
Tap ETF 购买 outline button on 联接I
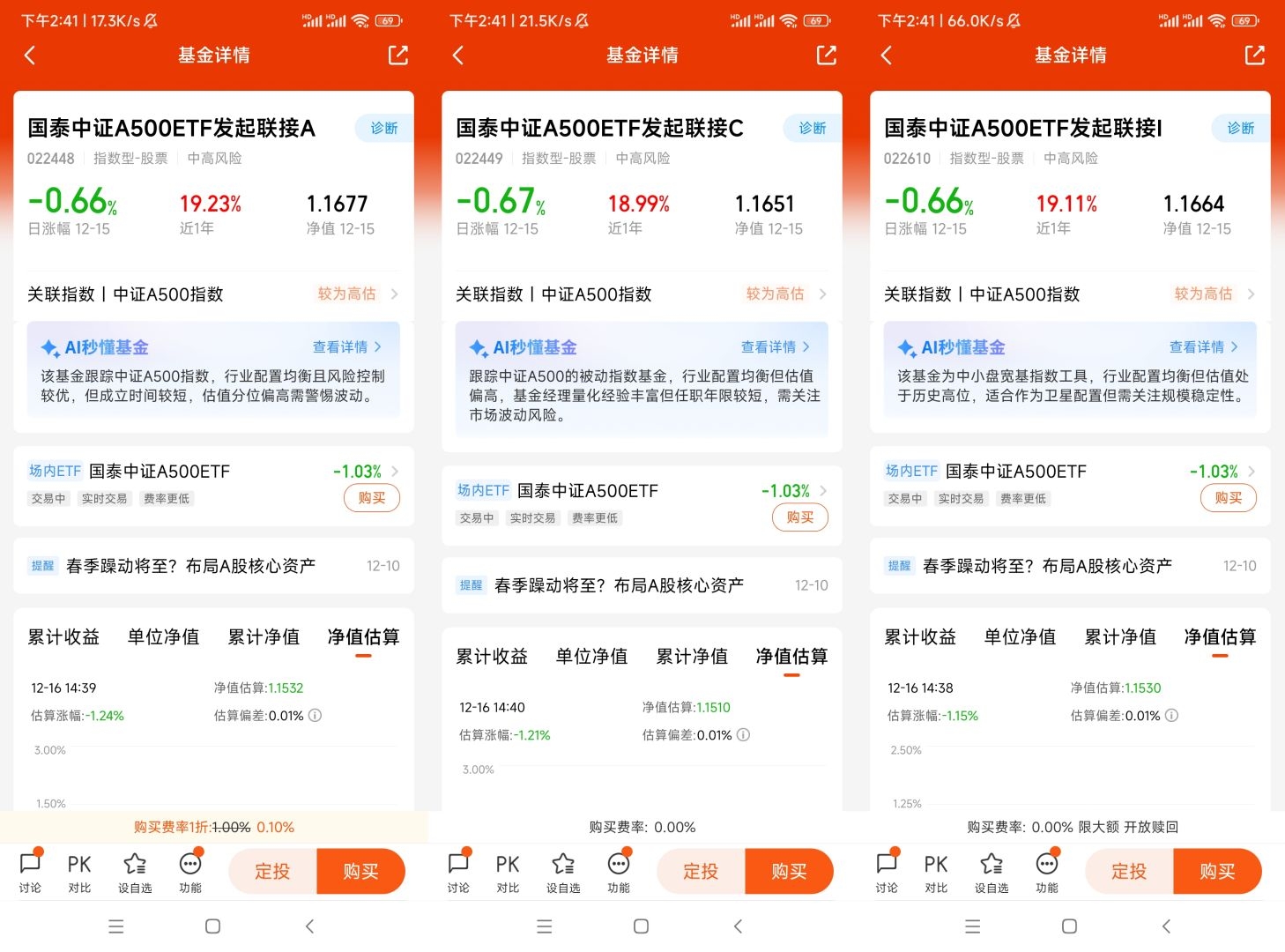point(1229,498)
